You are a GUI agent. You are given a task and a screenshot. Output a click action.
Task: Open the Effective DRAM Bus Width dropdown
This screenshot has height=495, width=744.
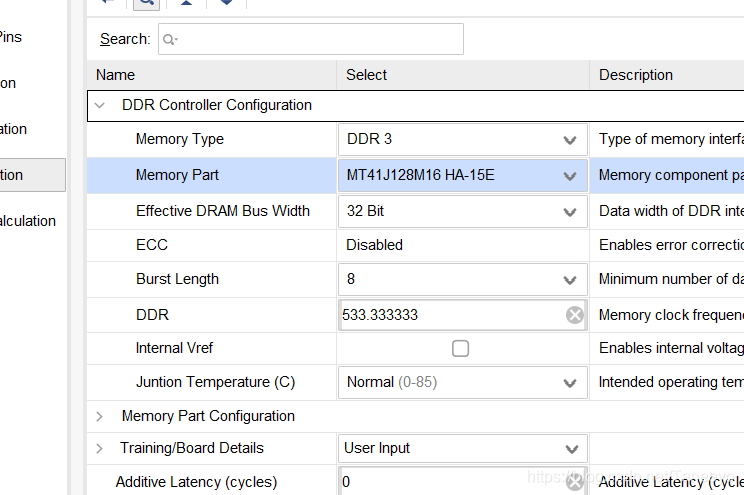click(x=463, y=211)
